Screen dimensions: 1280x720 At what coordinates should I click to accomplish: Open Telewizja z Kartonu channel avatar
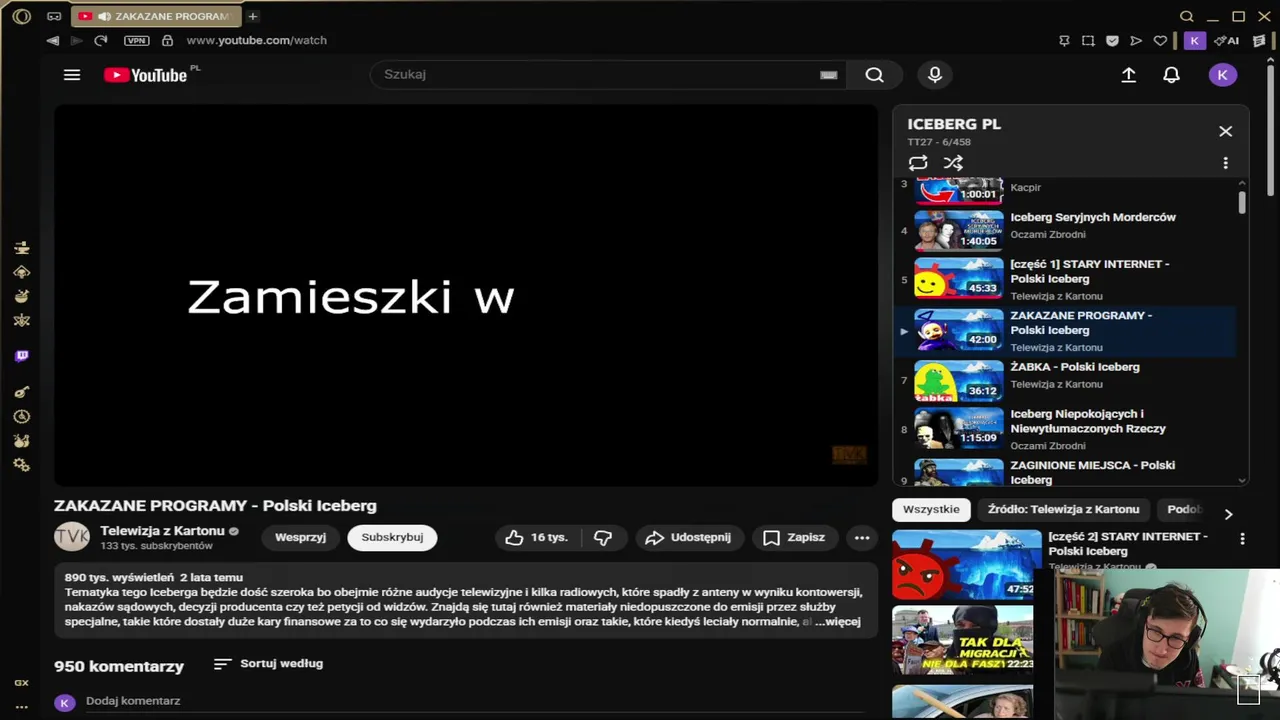coord(72,537)
